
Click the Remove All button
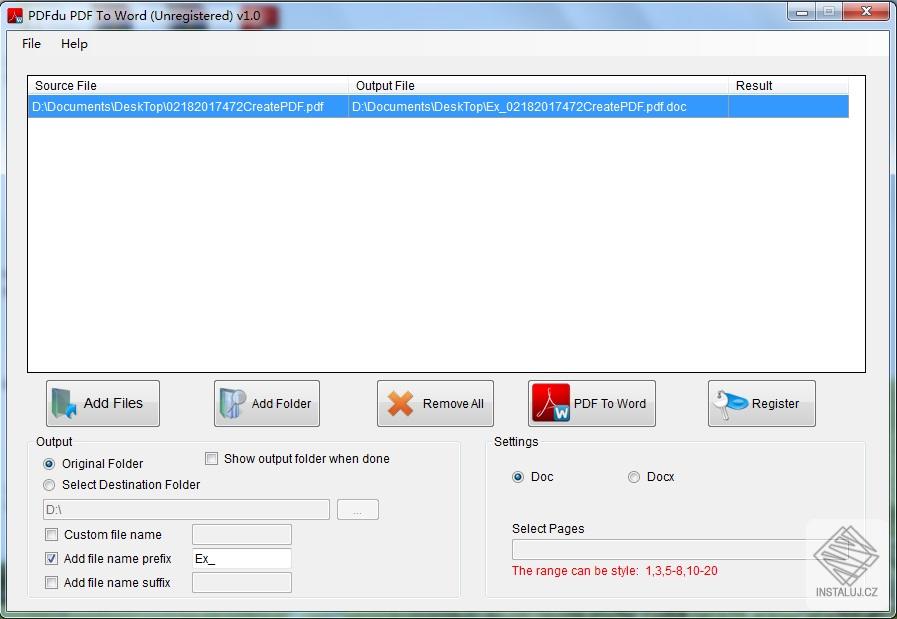tap(435, 403)
